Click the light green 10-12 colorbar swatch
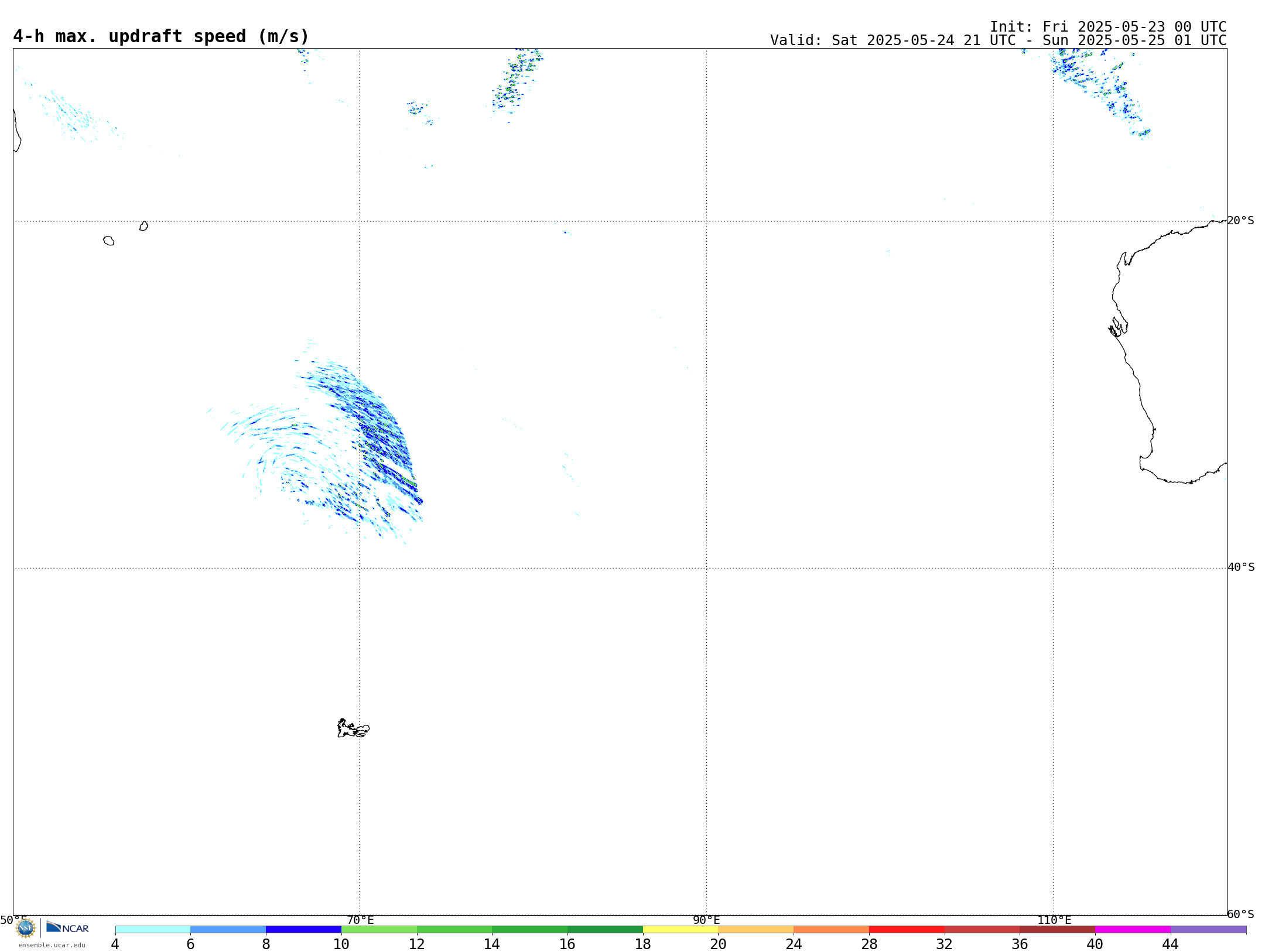The height and width of the screenshot is (952, 1265). [x=379, y=929]
